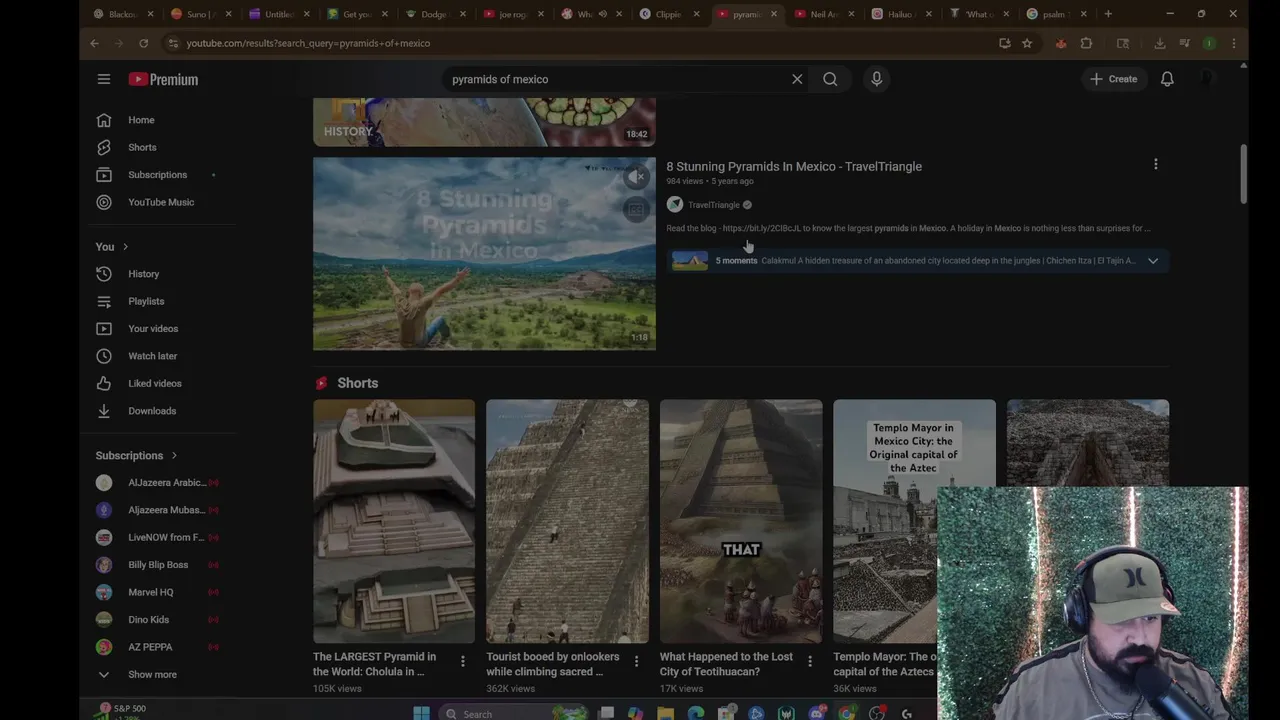Image resolution: width=1280 pixels, height=720 pixels.
Task: Bookmark this page with the star
Action: click(1027, 43)
